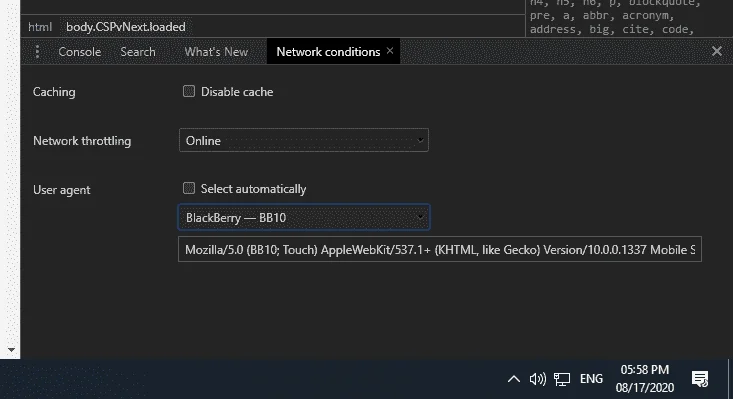The image size is (733, 399).
Task: Open the volume speaker tray icon
Action: [538, 379]
